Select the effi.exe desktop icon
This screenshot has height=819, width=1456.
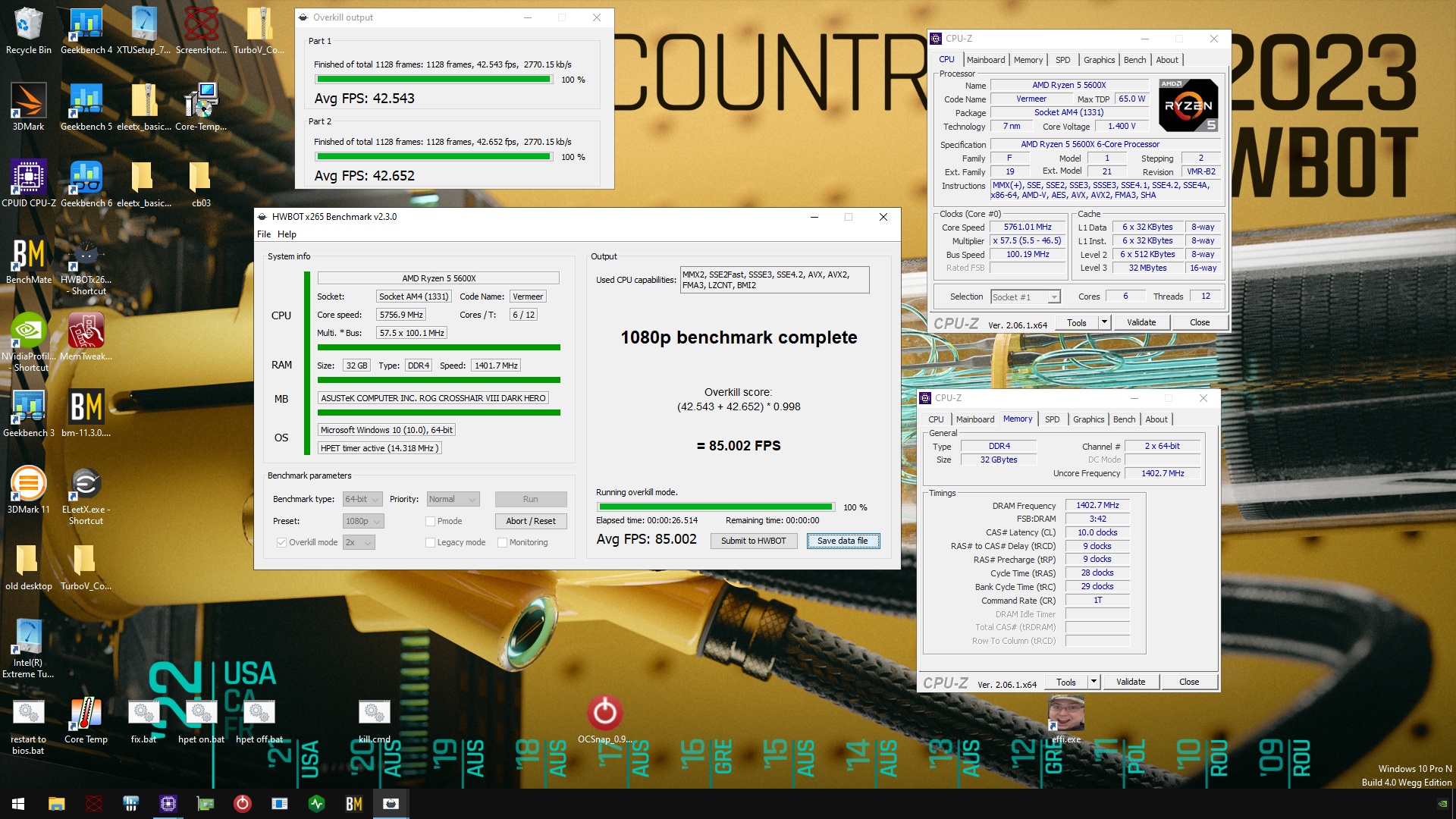click(x=1065, y=719)
